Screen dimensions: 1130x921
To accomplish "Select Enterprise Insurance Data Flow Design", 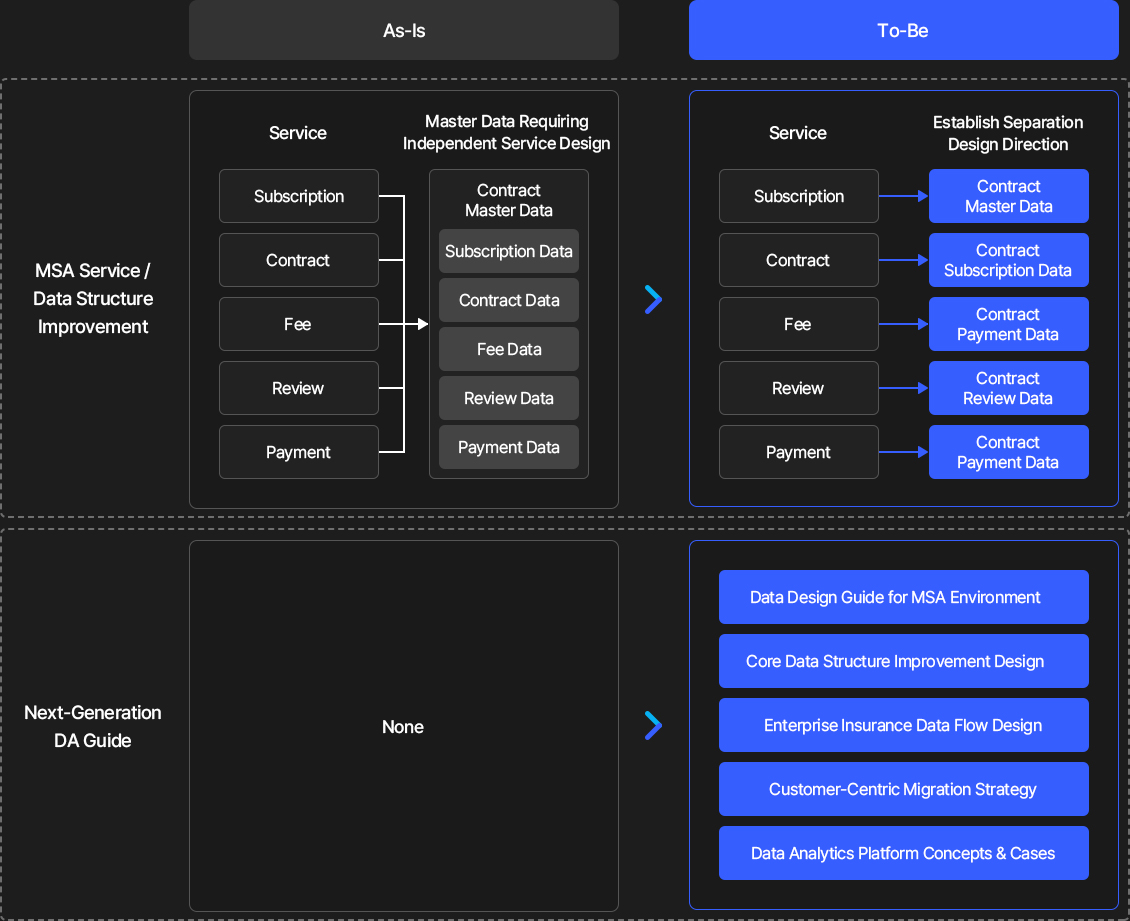I will [904, 726].
